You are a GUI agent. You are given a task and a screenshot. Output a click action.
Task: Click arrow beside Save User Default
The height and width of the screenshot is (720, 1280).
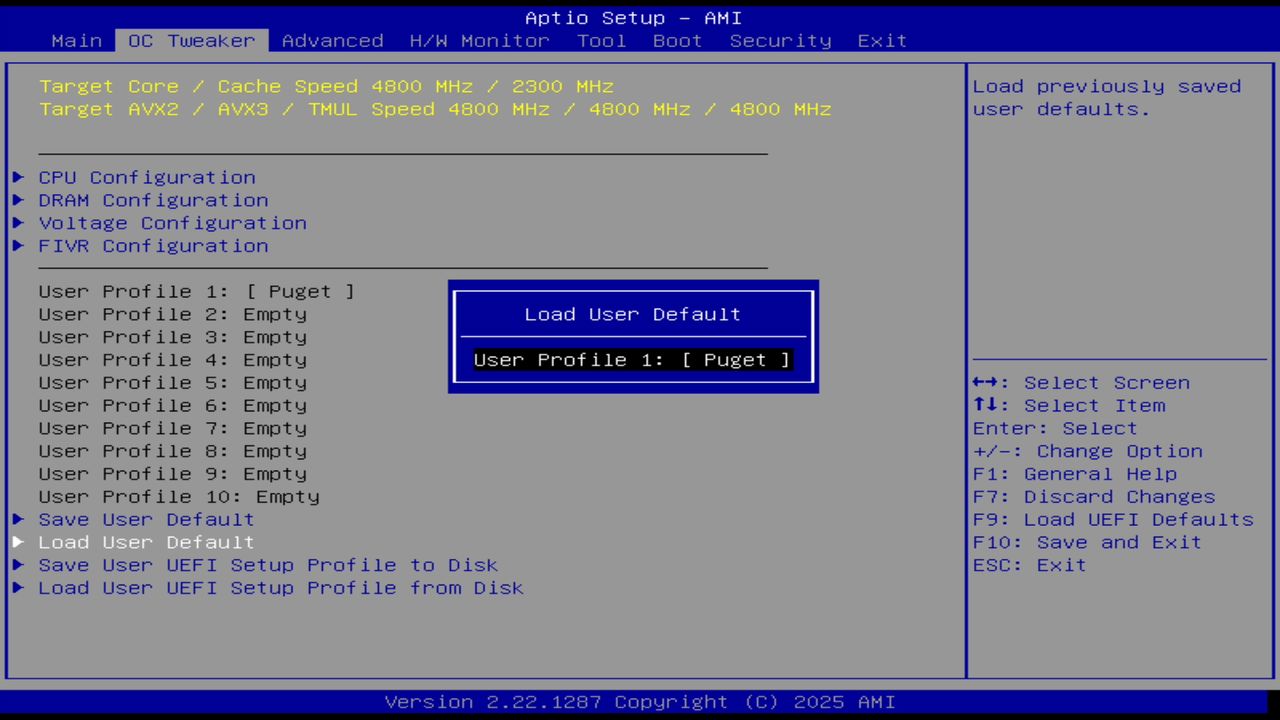(19, 520)
